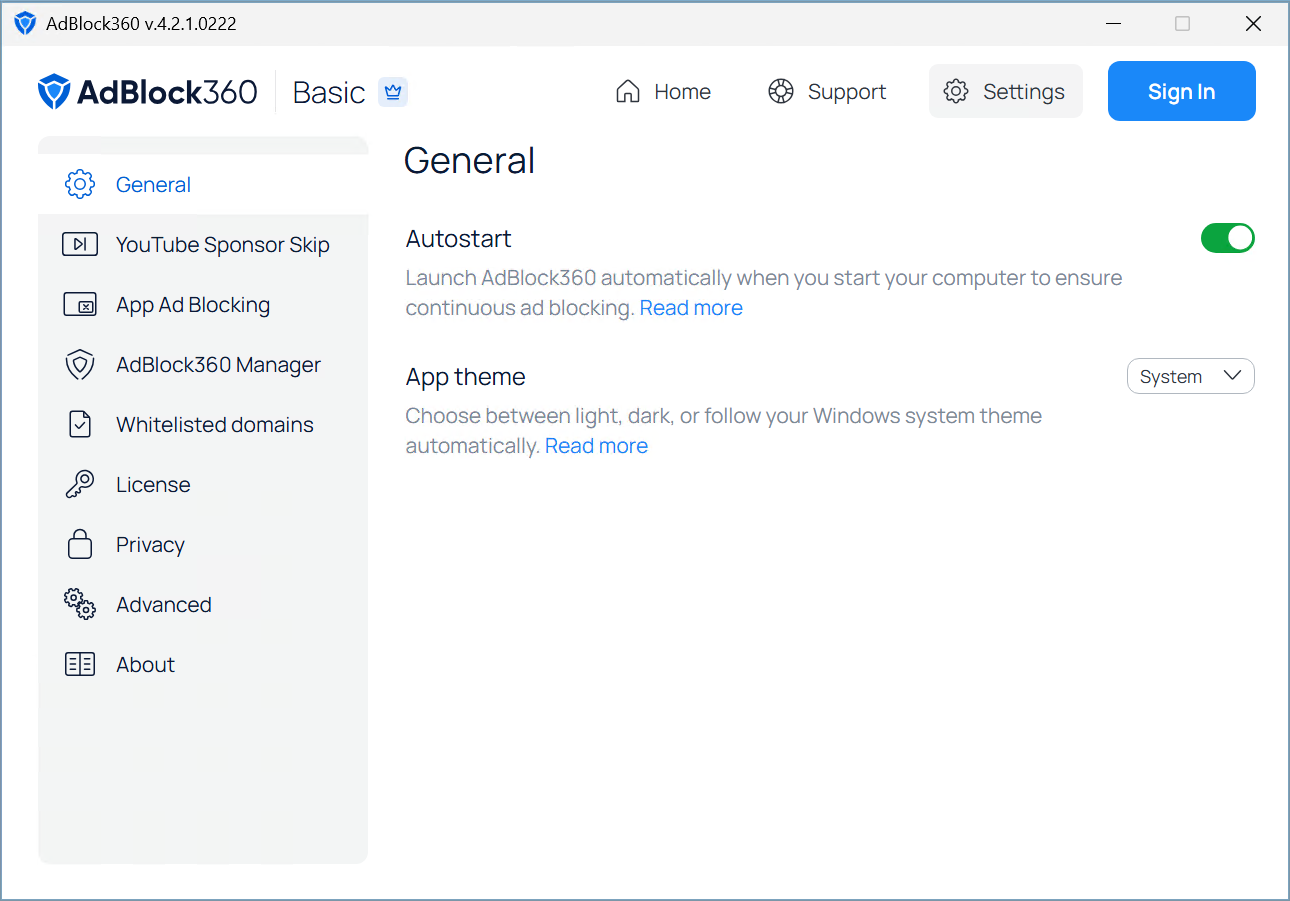Image resolution: width=1290 pixels, height=901 pixels.
Task: Close the AdBlock360 window
Action: (1253, 23)
